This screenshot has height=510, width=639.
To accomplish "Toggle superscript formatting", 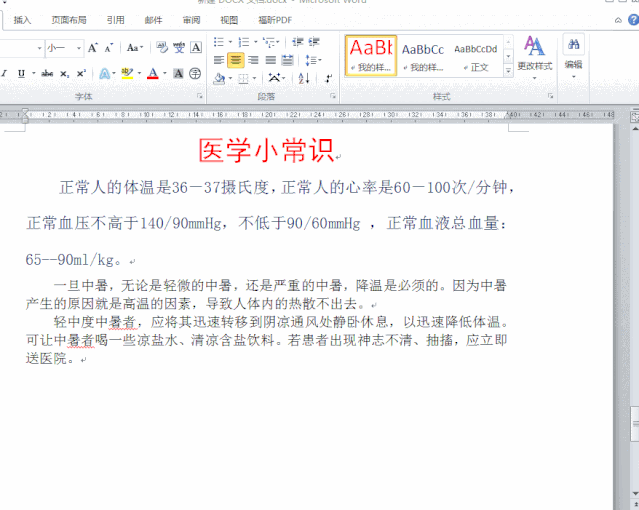I will [x=81, y=73].
